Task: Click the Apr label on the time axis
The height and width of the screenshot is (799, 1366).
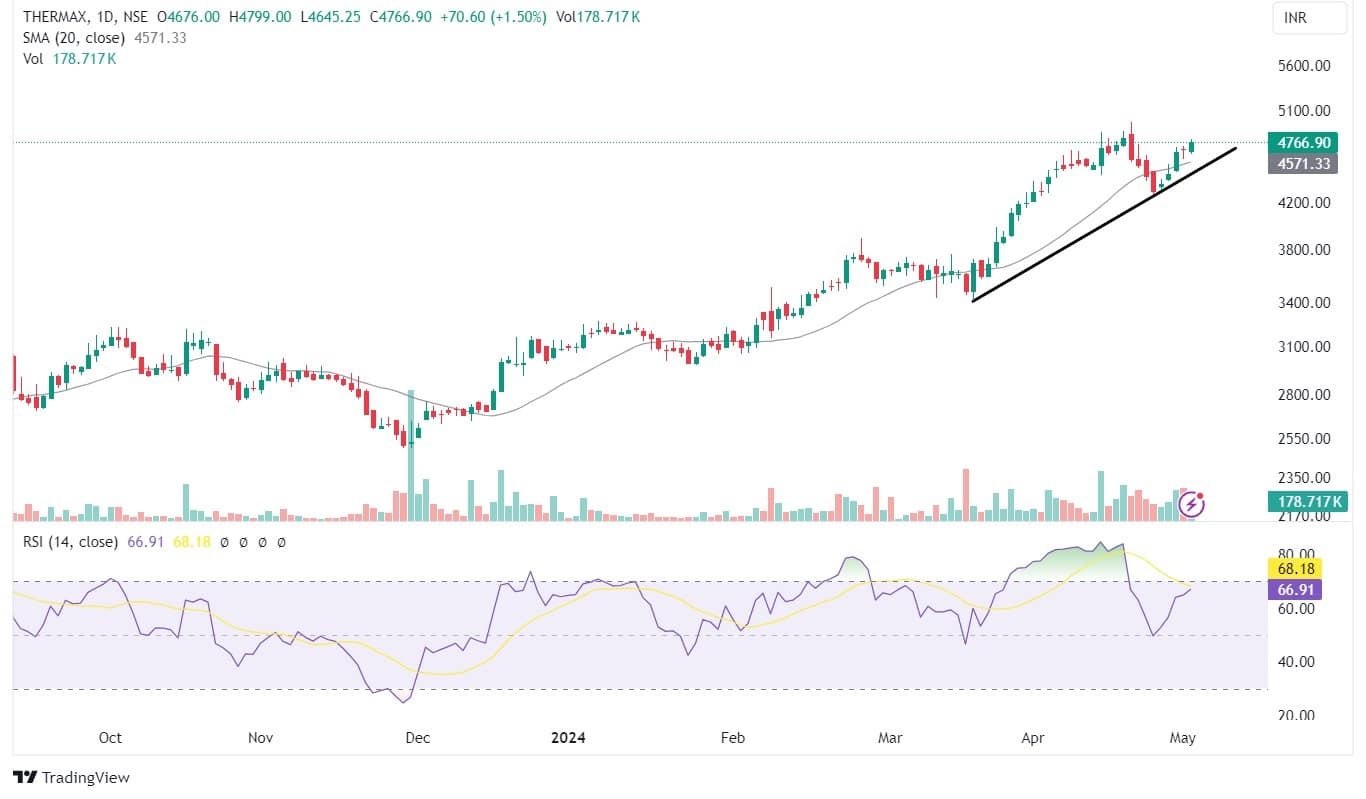Action: coord(1033,738)
